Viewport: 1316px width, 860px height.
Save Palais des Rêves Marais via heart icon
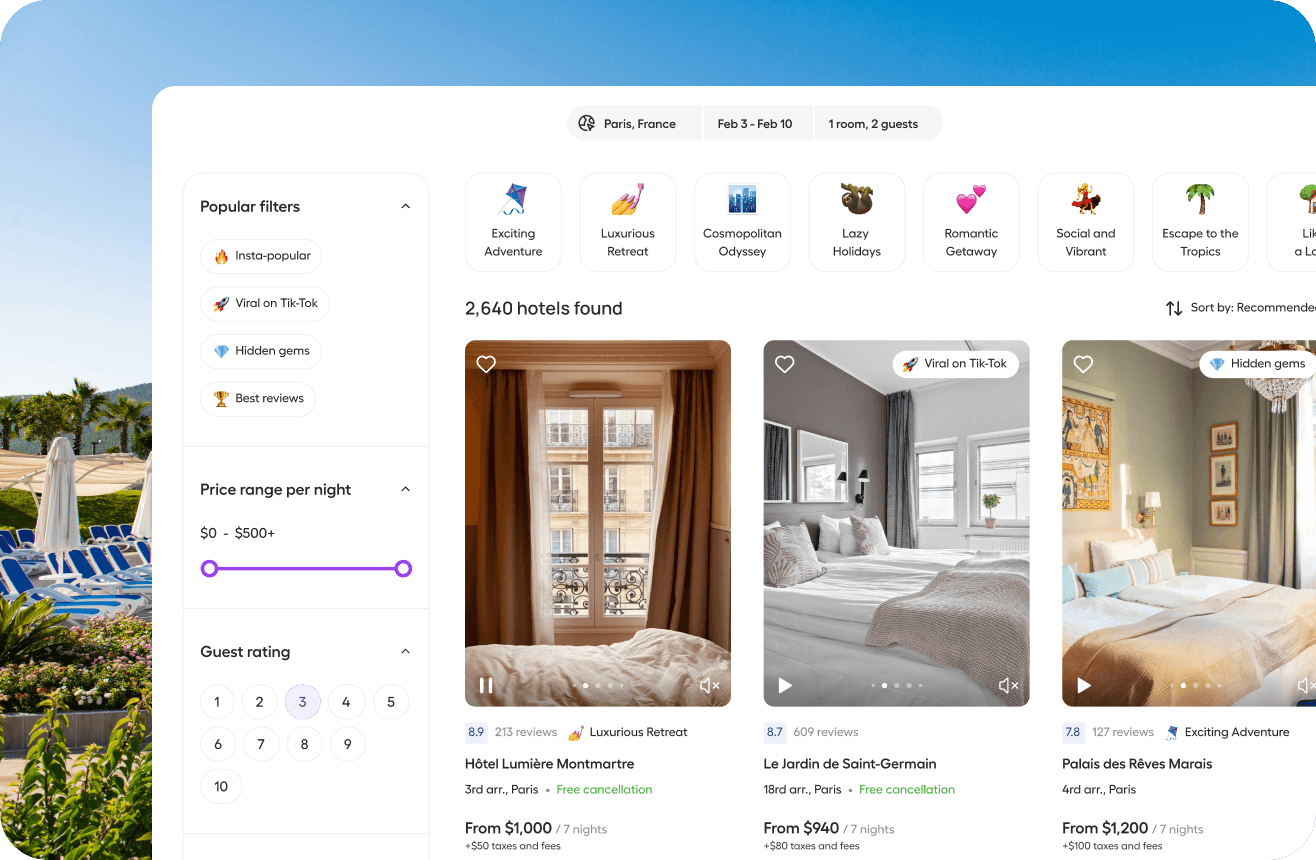point(1083,365)
